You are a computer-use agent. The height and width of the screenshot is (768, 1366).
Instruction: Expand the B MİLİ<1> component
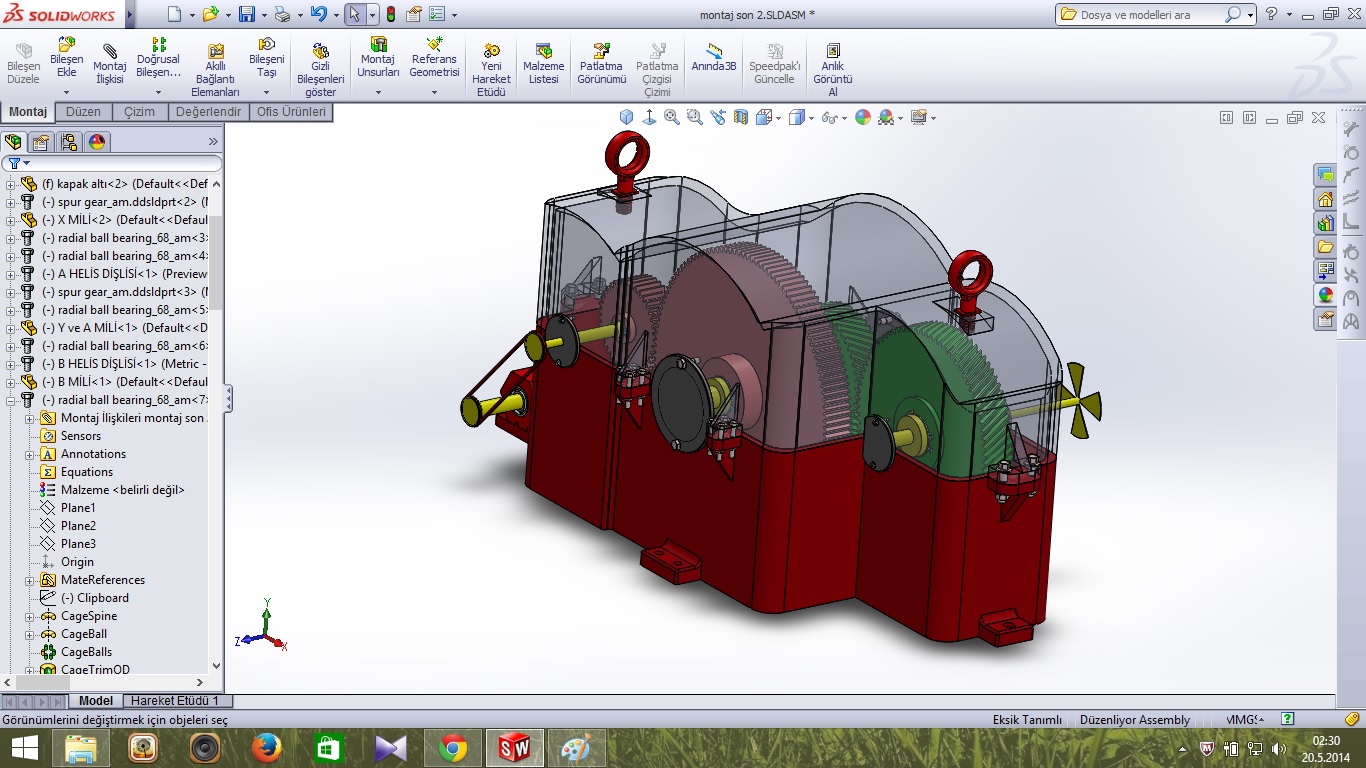pos(11,382)
